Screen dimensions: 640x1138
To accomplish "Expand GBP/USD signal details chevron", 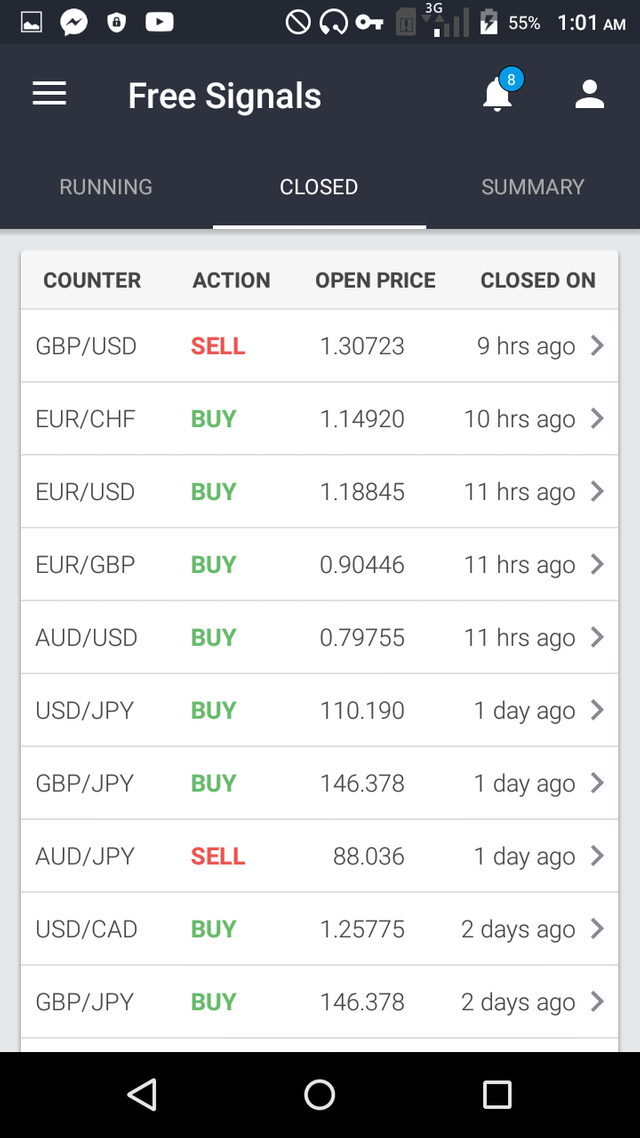I will [x=597, y=345].
